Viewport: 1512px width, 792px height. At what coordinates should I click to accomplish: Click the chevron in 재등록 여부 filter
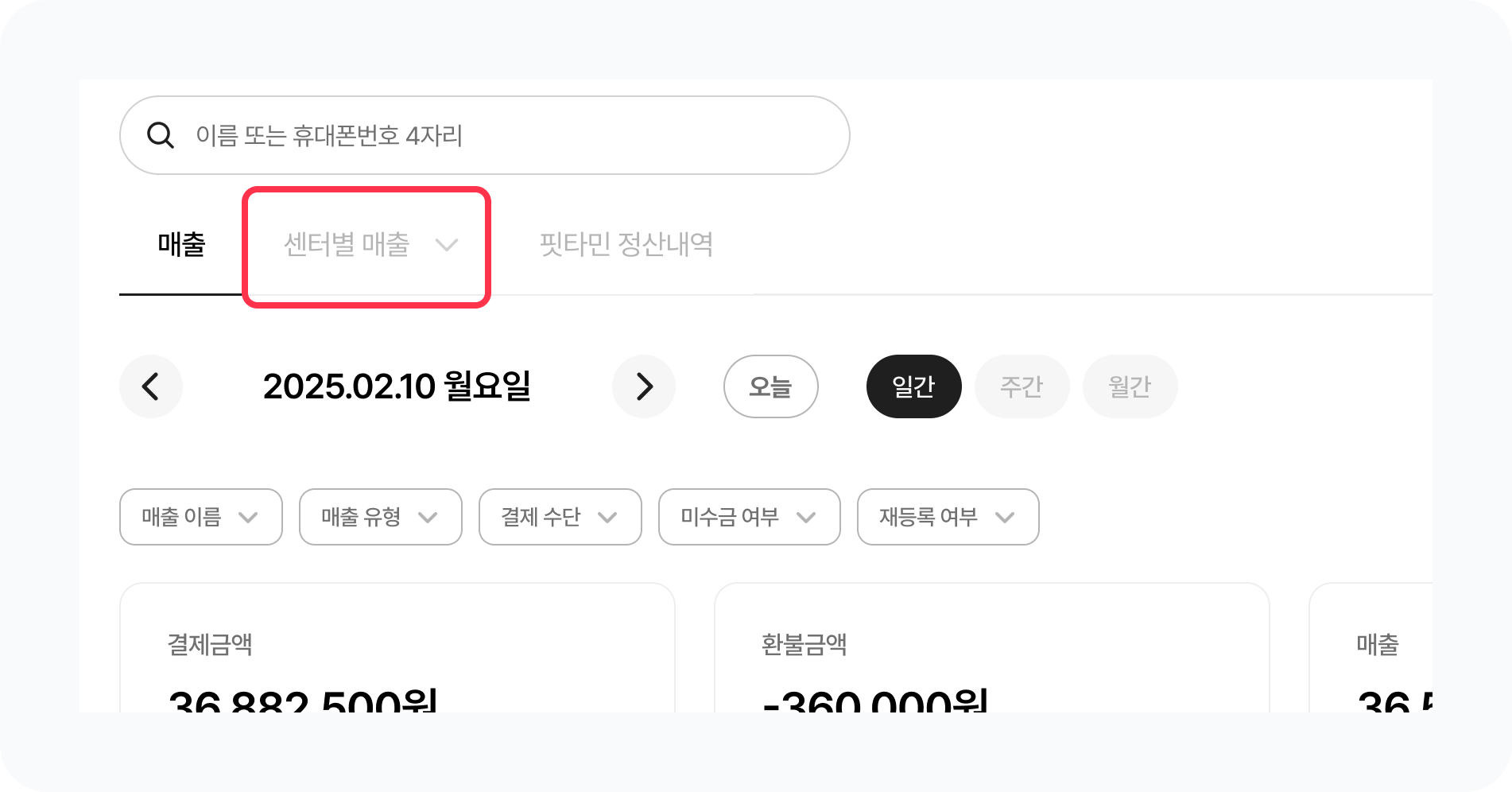click(1005, 518)
